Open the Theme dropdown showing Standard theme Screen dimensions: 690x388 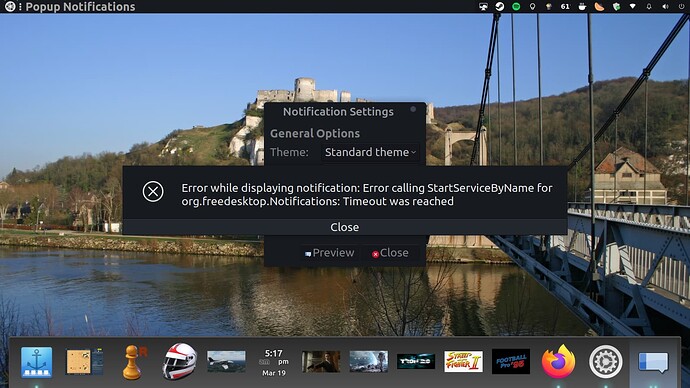tap(370, 152)
